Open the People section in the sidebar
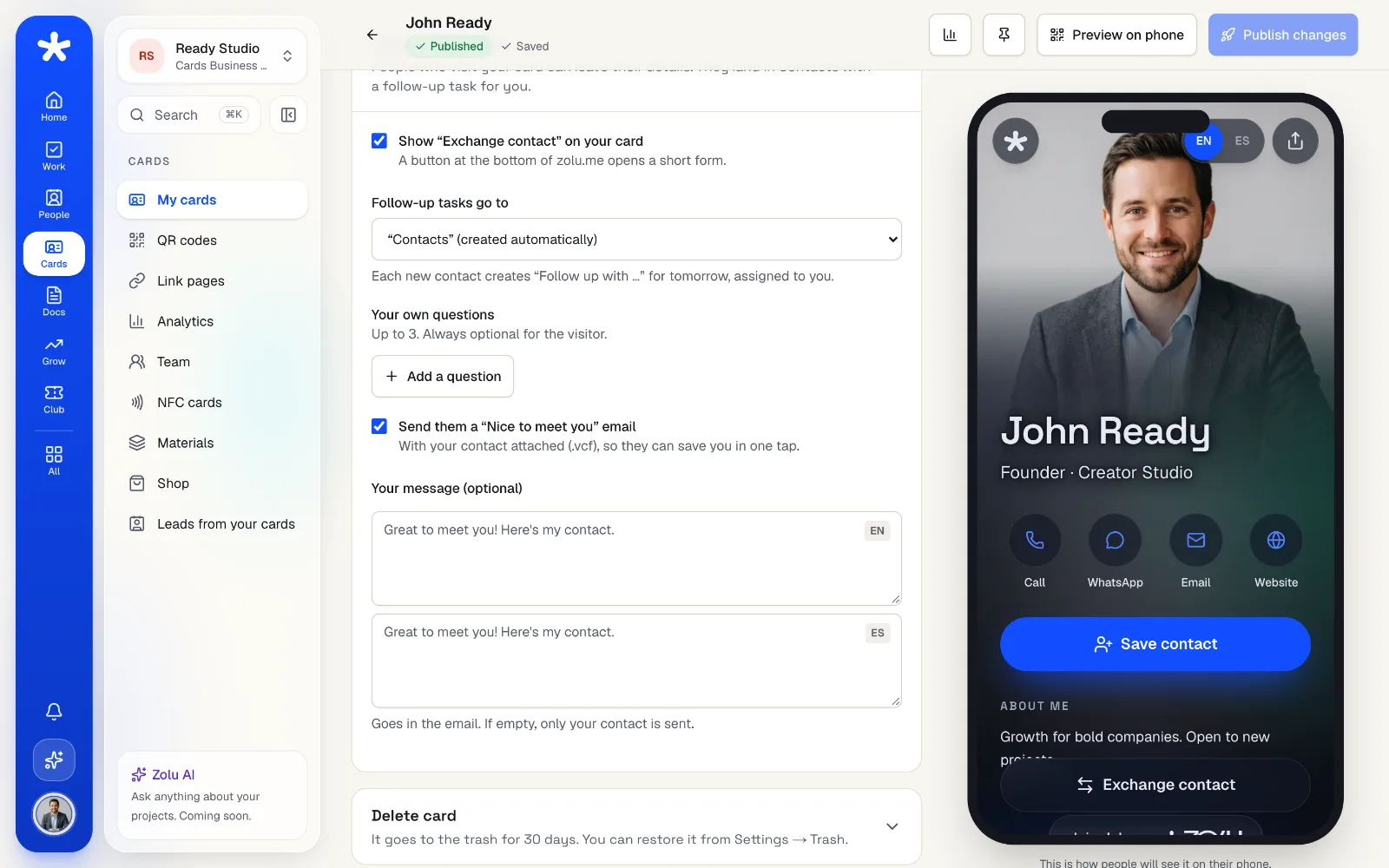The image size is (1389, 868). (54, 204)
